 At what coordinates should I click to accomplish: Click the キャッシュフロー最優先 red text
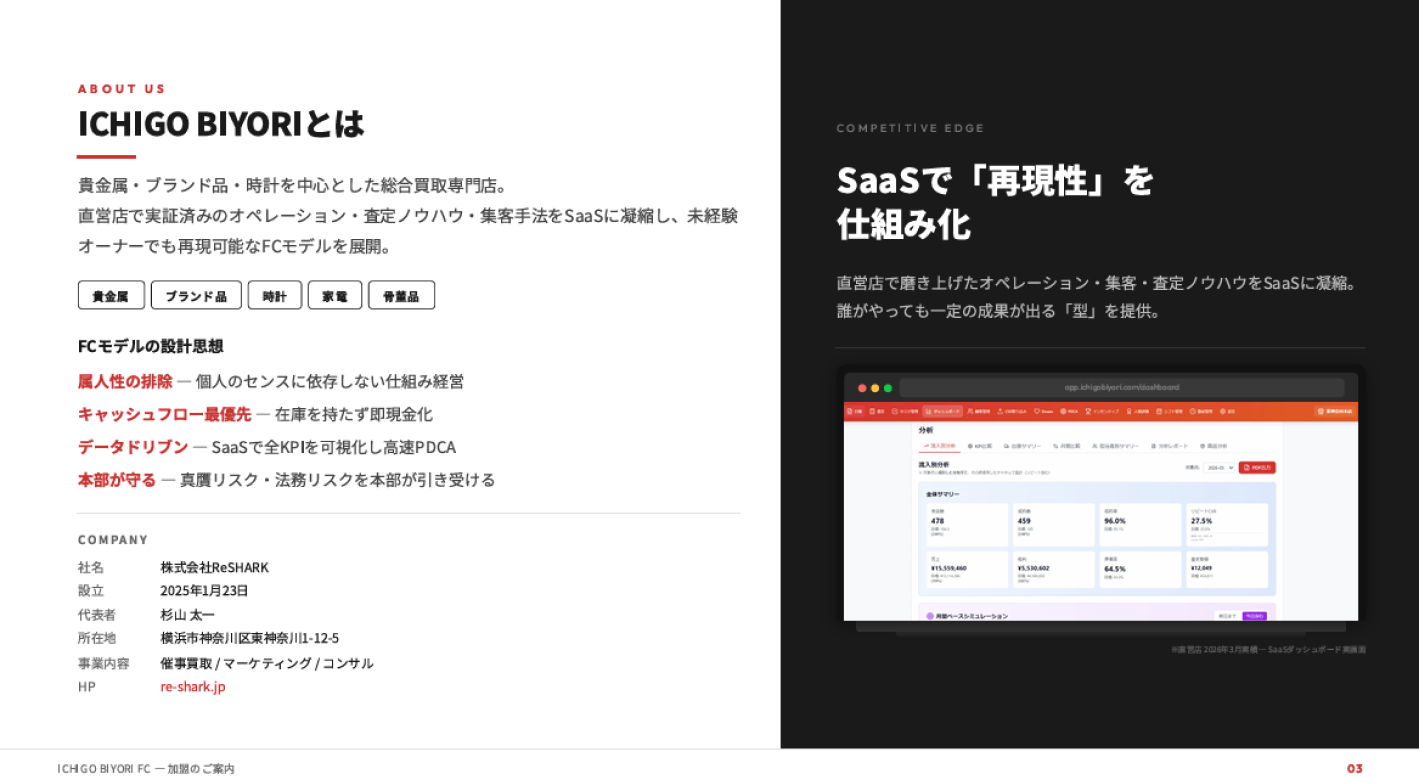pyautogui.click(x=165, y=414)
